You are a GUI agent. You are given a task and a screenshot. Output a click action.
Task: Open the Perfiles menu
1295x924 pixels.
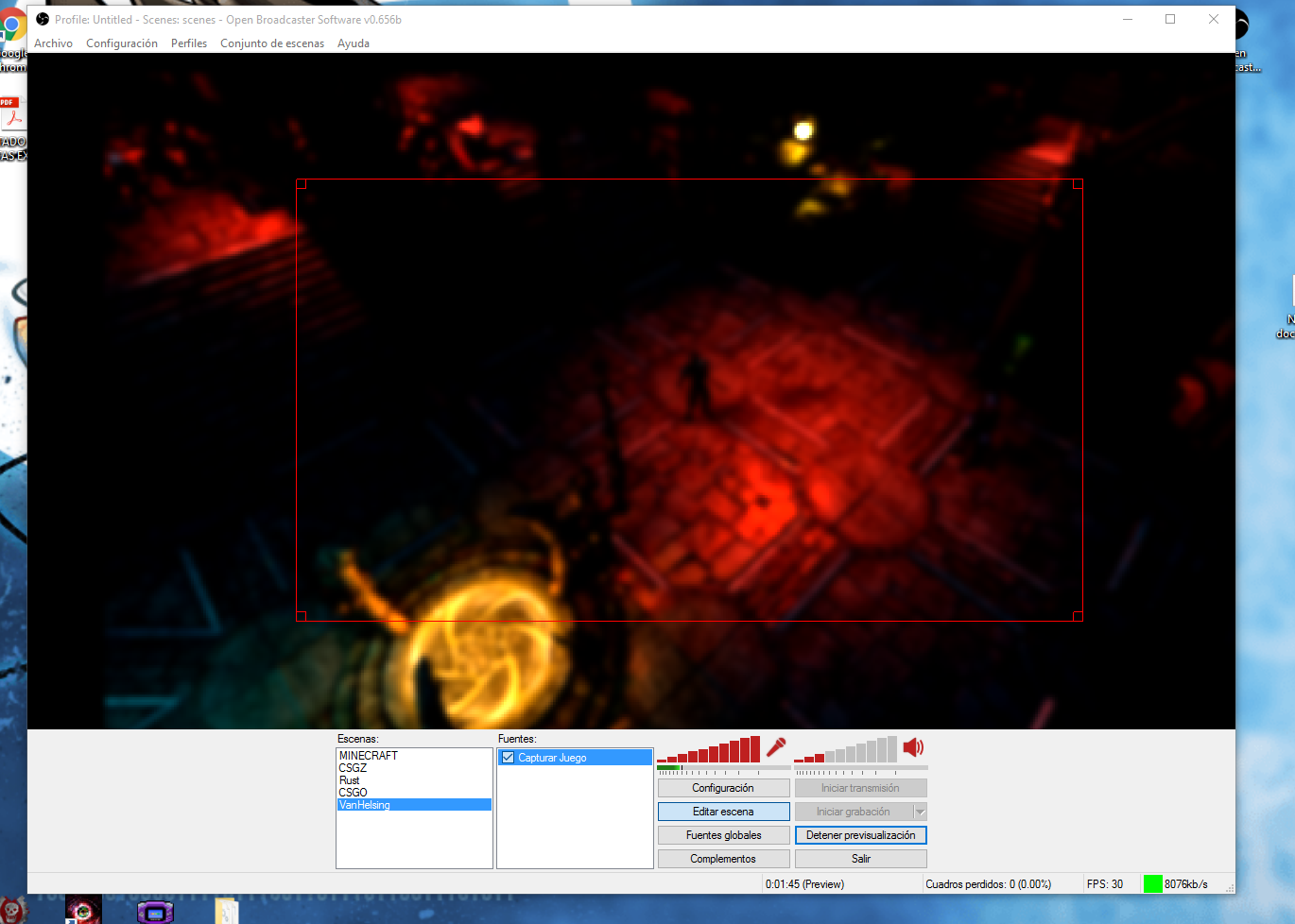189,43
